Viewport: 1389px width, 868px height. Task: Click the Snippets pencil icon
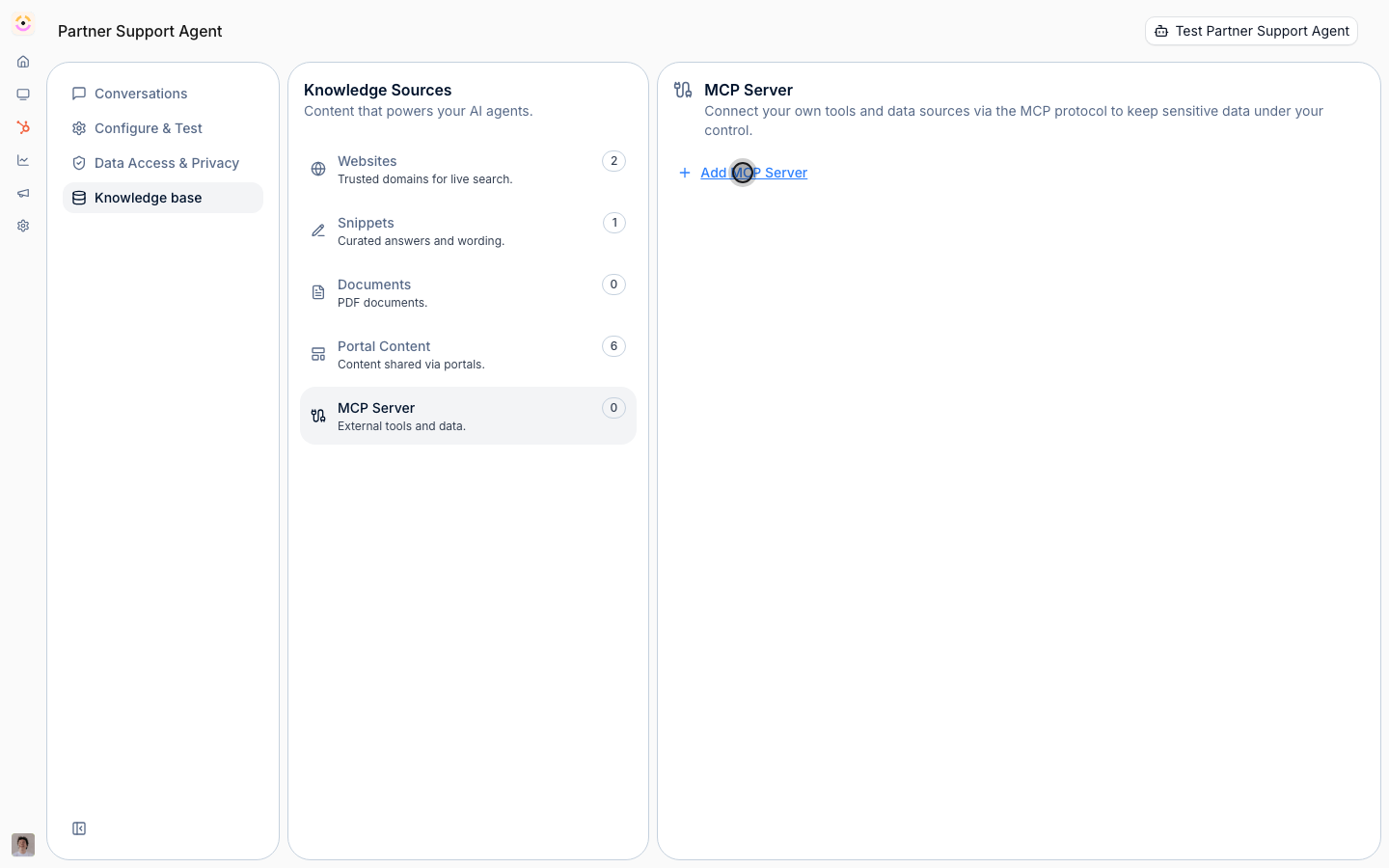tap(318, 231)
